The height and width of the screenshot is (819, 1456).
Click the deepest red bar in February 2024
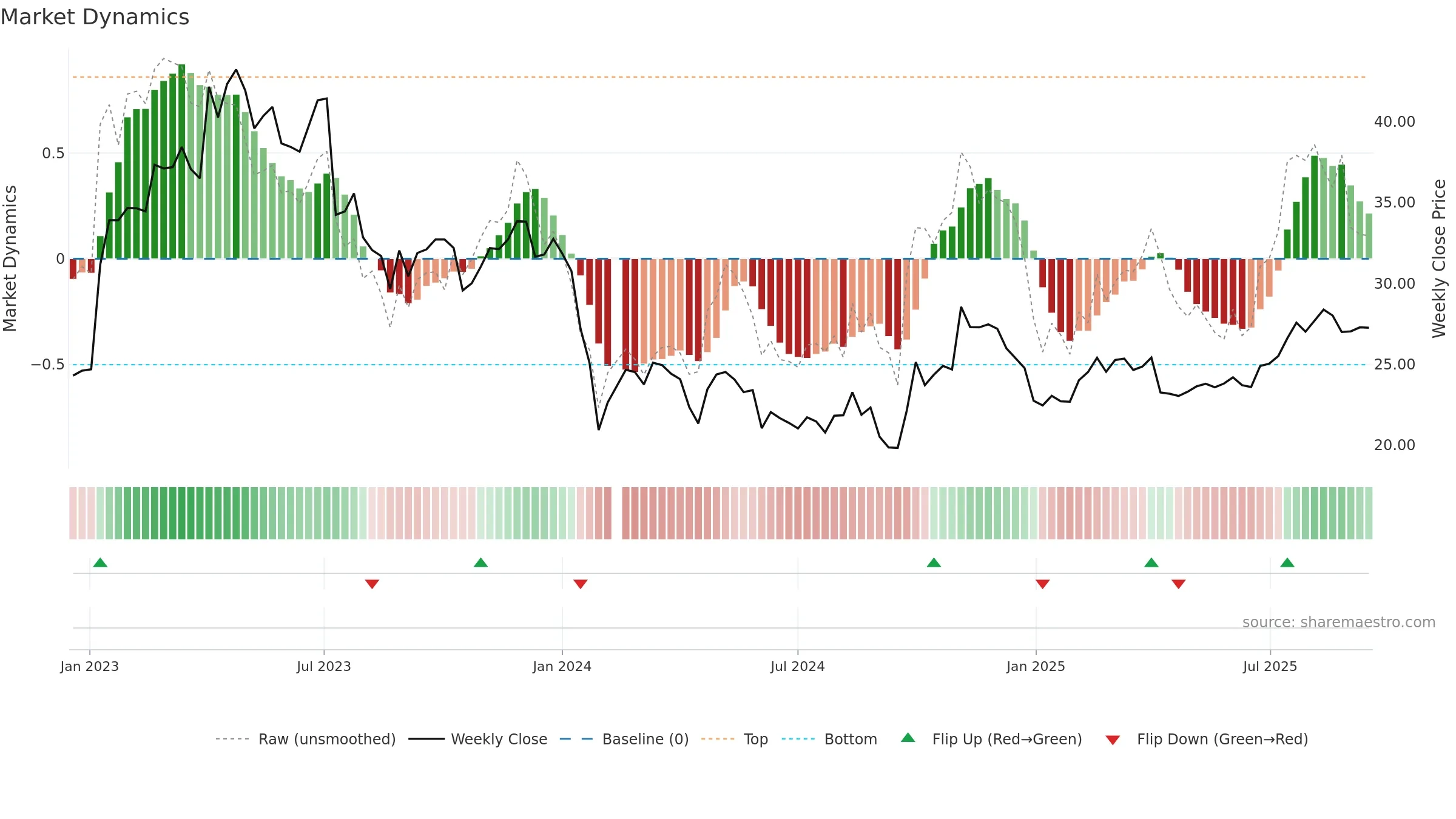click(635, 315)
